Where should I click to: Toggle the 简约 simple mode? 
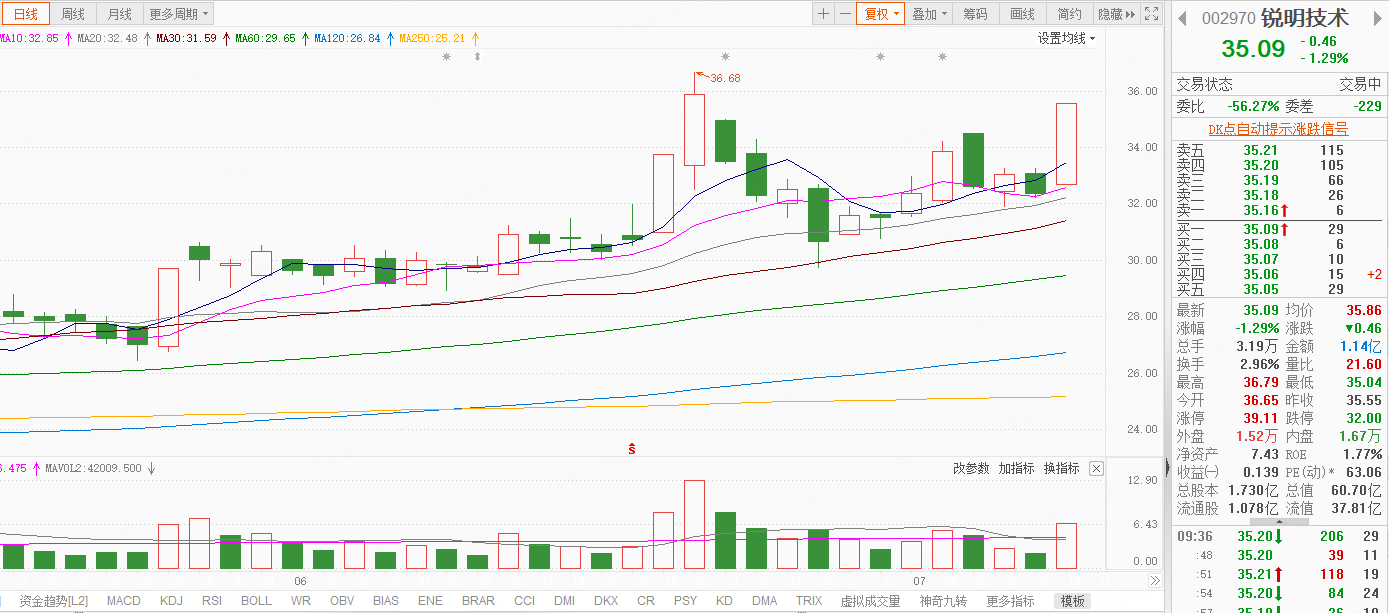1069,14
